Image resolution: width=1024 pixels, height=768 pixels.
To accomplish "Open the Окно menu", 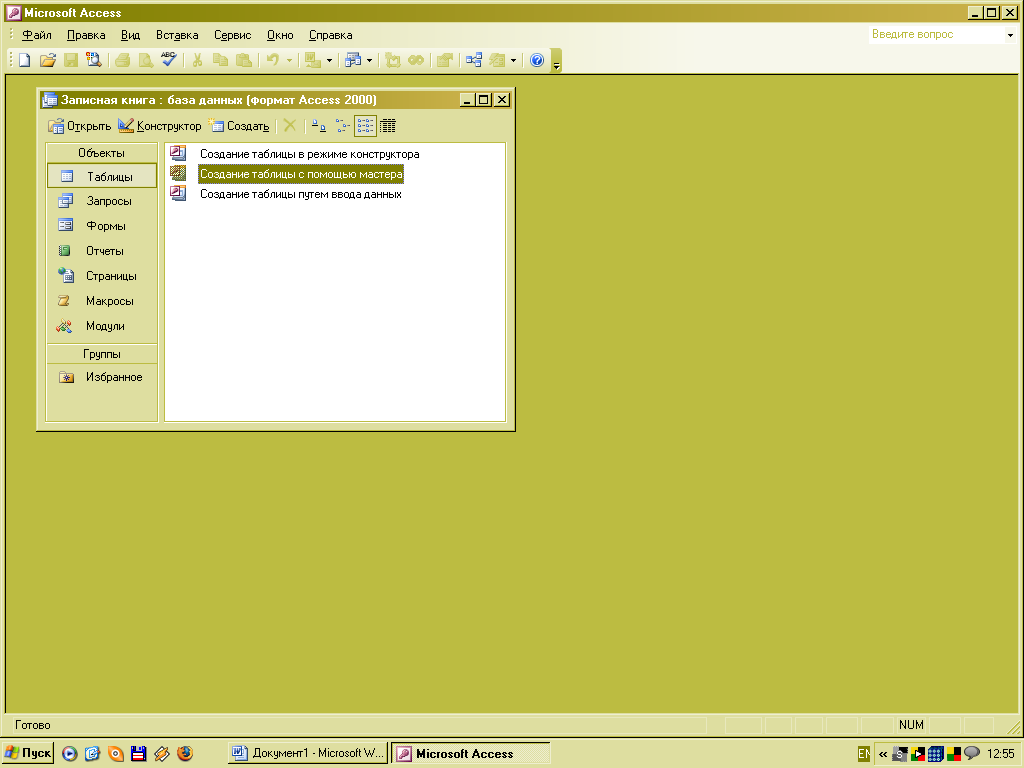I will 280,35.
